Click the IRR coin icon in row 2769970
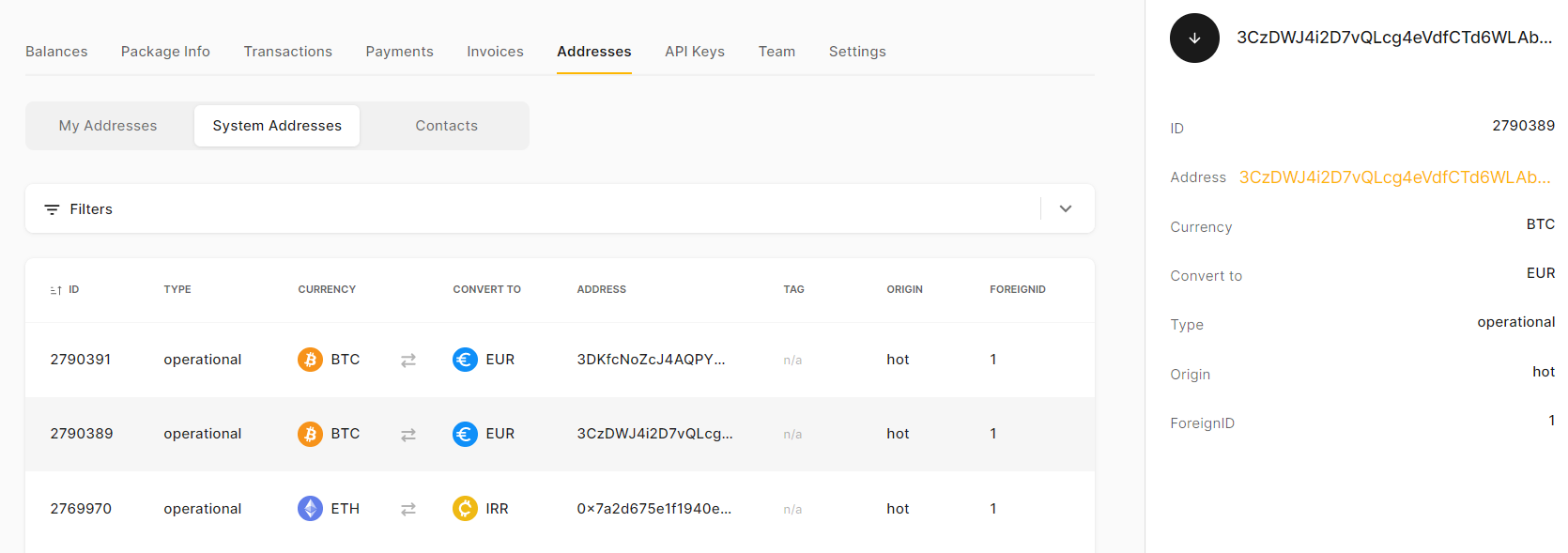The height and width of the screenshot is (553, 1568). [465, 508]
